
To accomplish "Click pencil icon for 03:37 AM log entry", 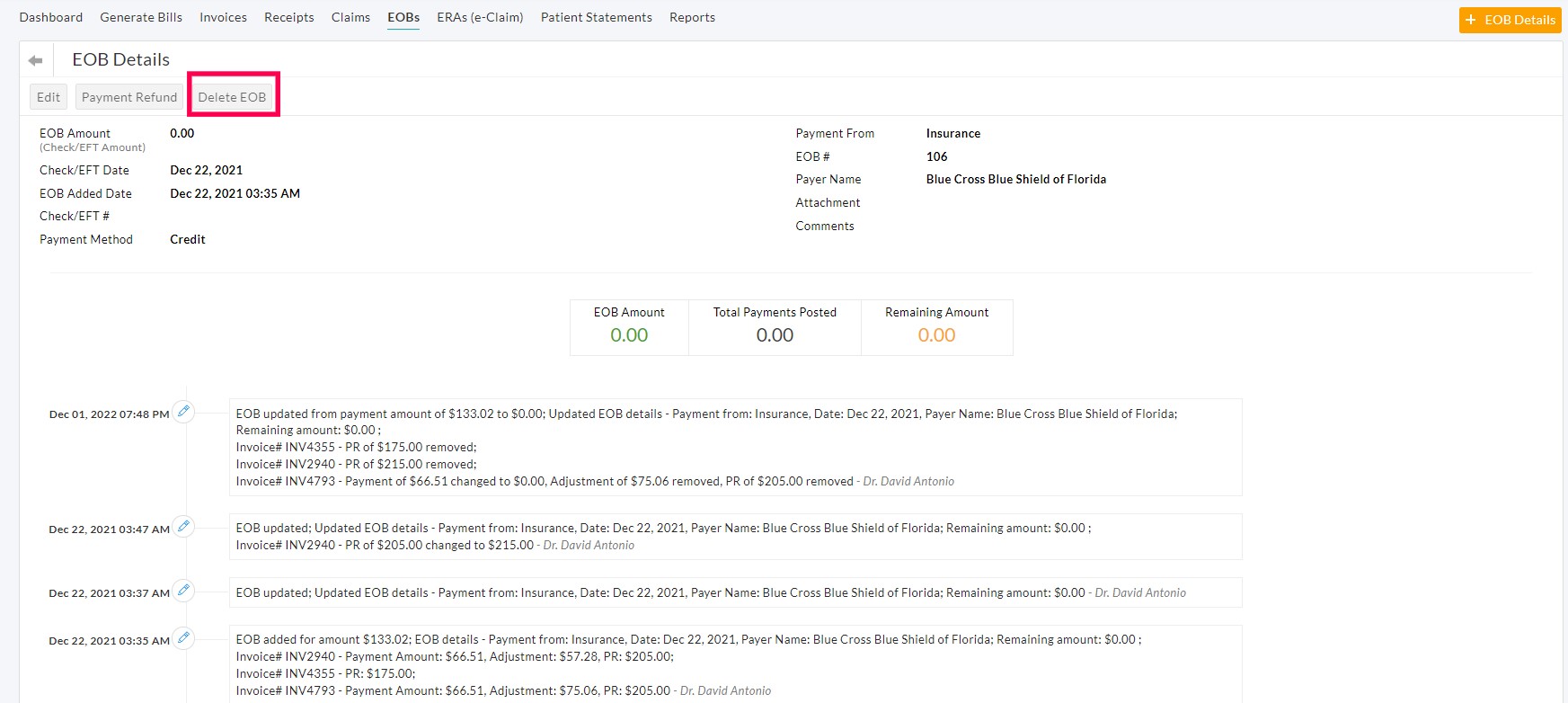I will point(183,591).
